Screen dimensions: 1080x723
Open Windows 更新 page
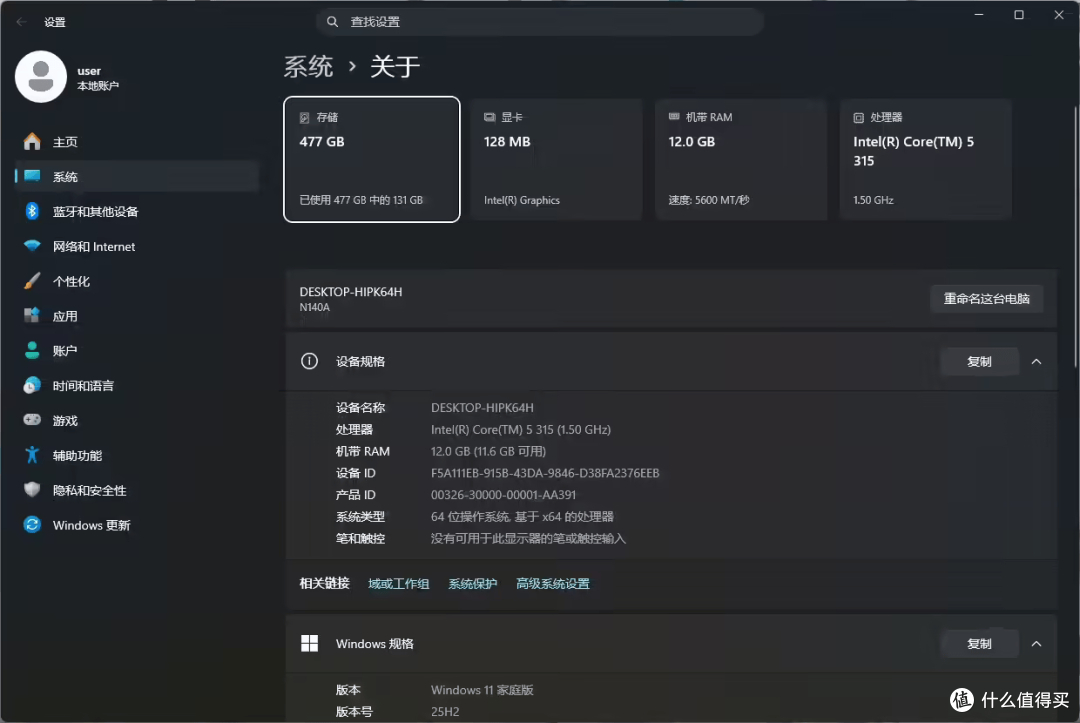(x=136, y=525)
